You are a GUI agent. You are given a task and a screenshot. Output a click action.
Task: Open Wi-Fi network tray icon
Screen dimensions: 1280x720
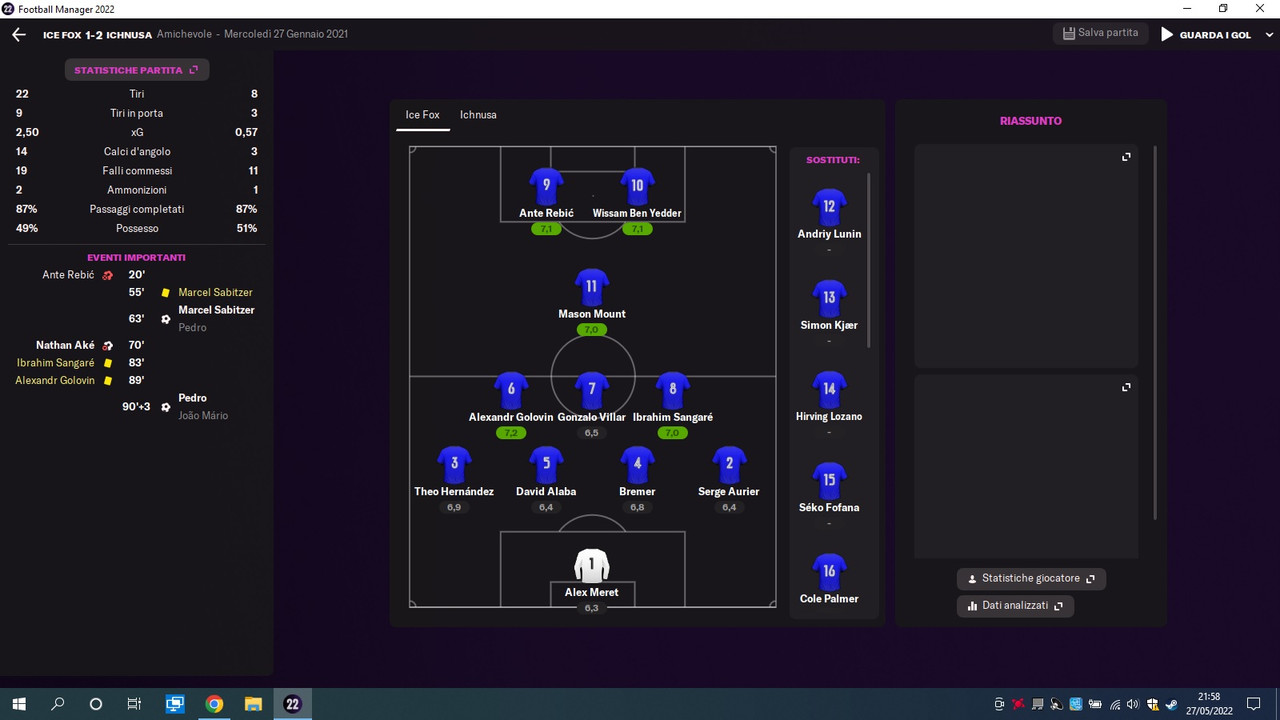1114,704
